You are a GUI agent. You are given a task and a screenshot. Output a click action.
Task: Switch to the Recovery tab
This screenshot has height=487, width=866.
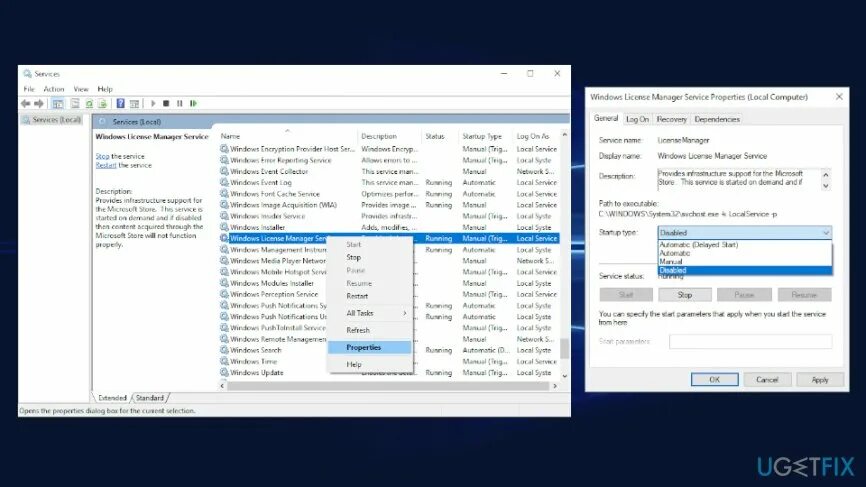tap(672, 119)
